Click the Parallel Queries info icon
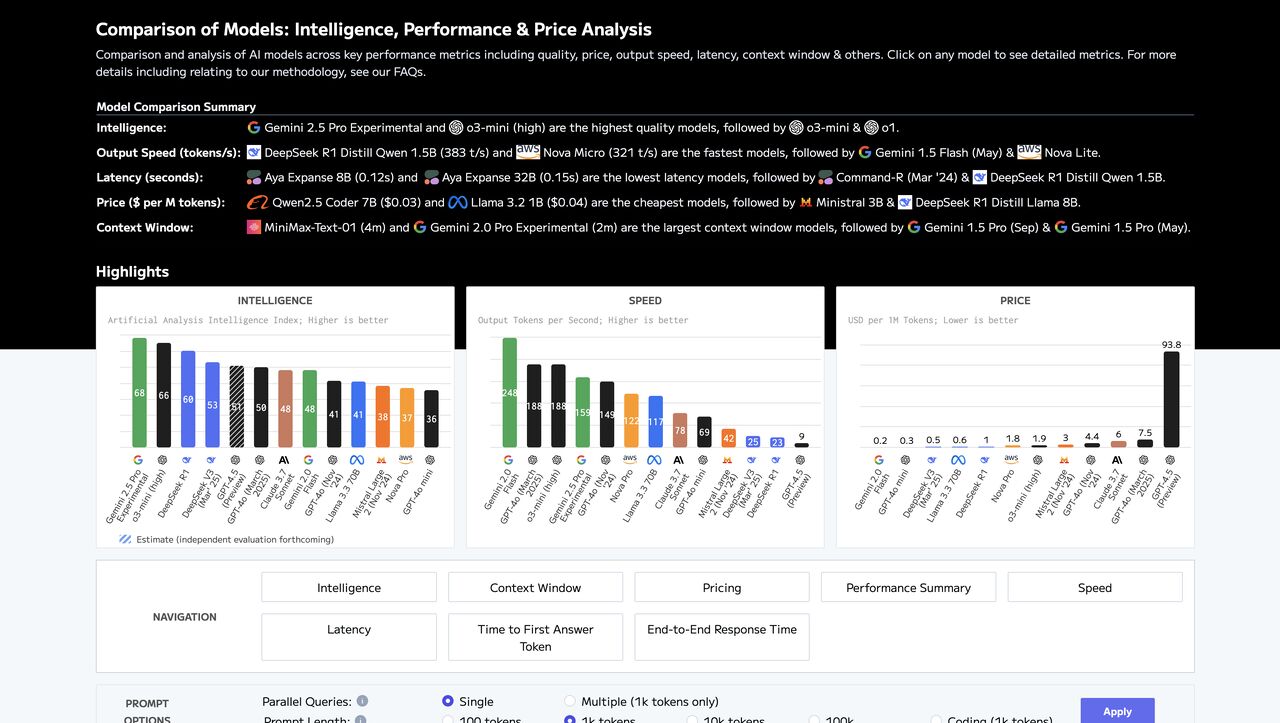Image resolution: width=1280 pixels, height=723 pixels. click(362, 701)
